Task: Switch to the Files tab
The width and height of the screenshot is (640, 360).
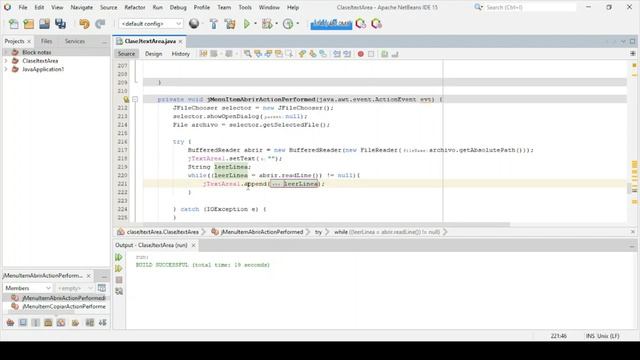Action: tap(47, 41)
